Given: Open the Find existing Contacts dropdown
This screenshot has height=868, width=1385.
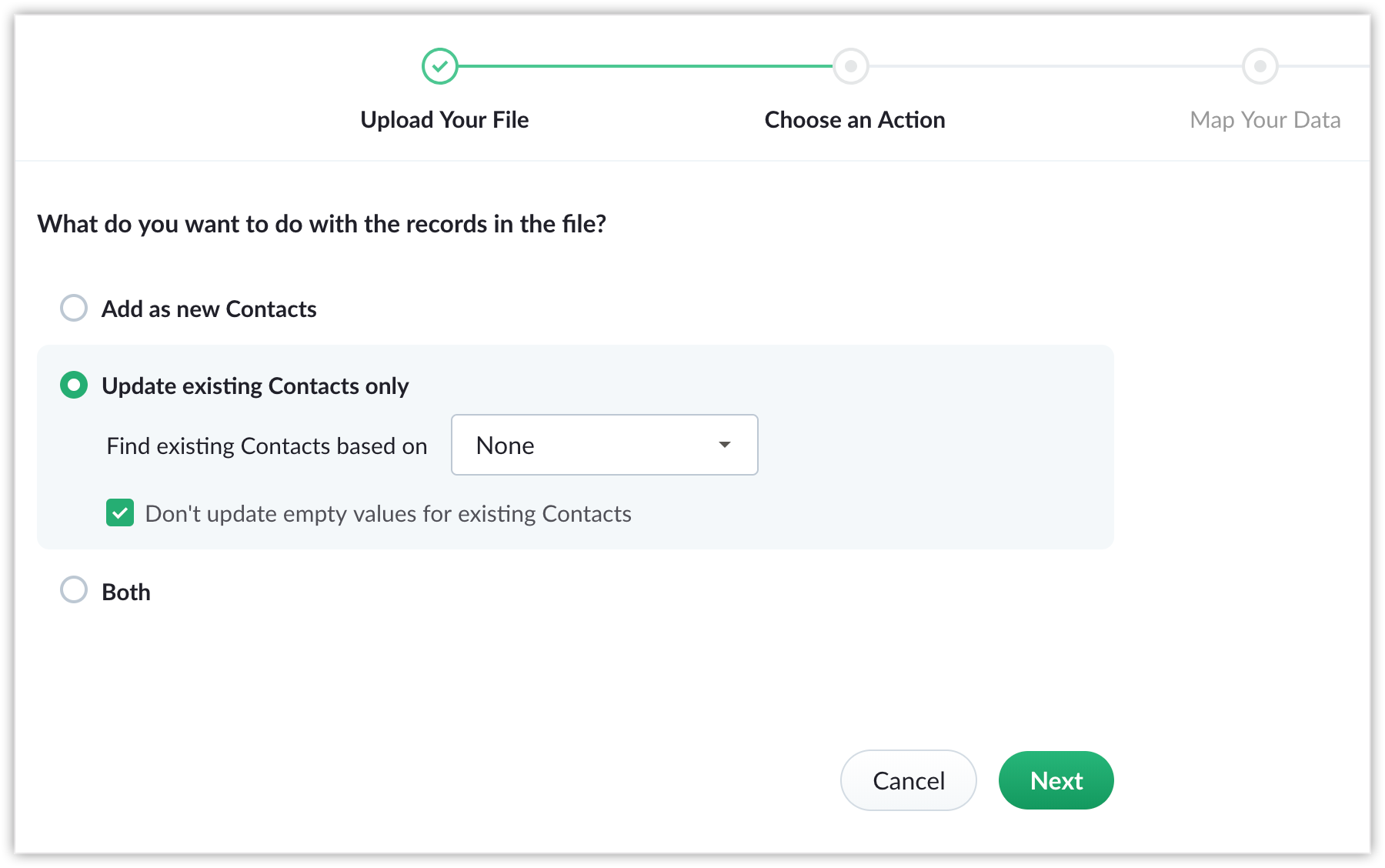Looking at the screenshot, I should point(604,445).
